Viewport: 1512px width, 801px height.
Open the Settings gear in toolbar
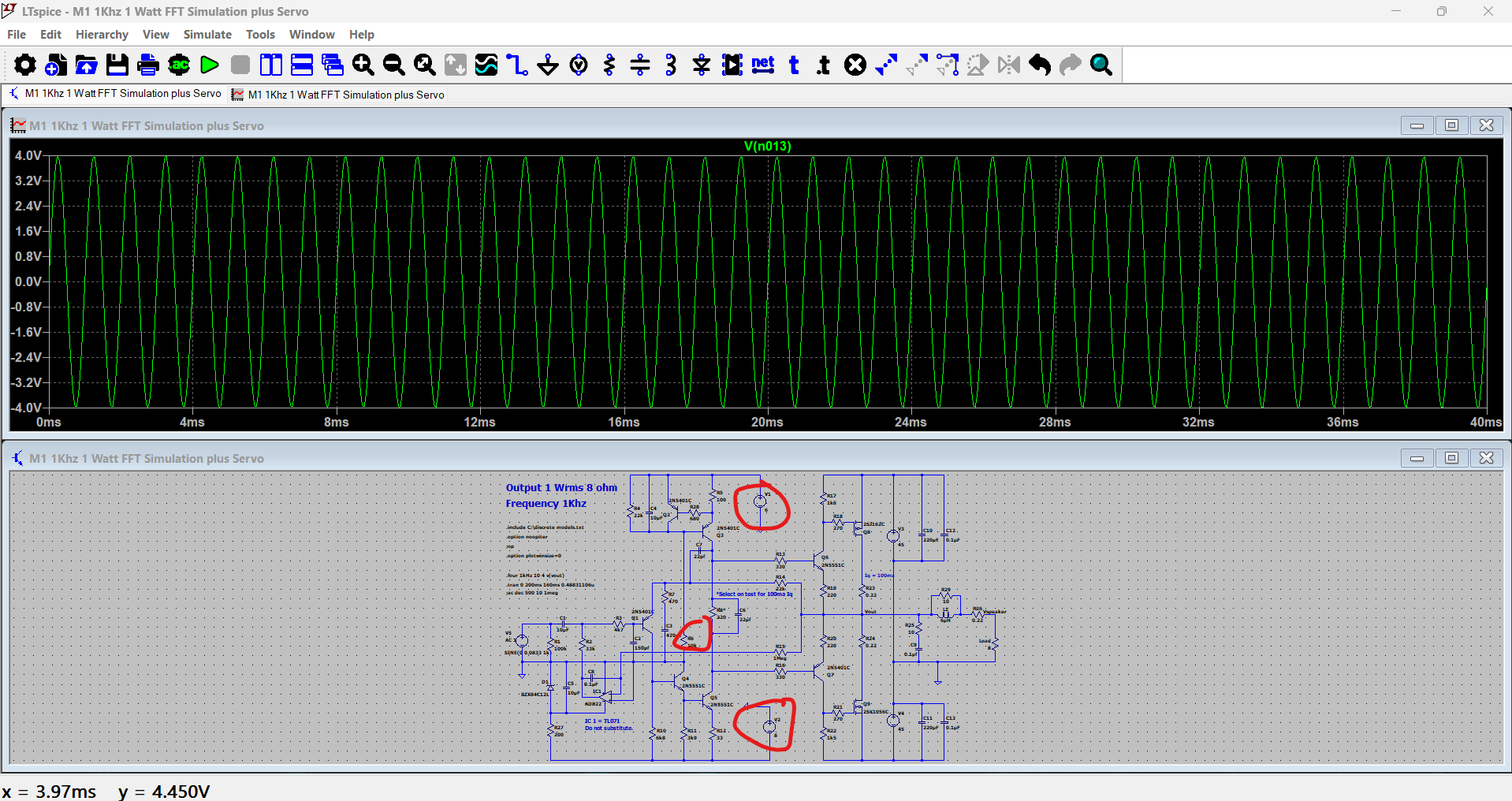click(24, 65)
